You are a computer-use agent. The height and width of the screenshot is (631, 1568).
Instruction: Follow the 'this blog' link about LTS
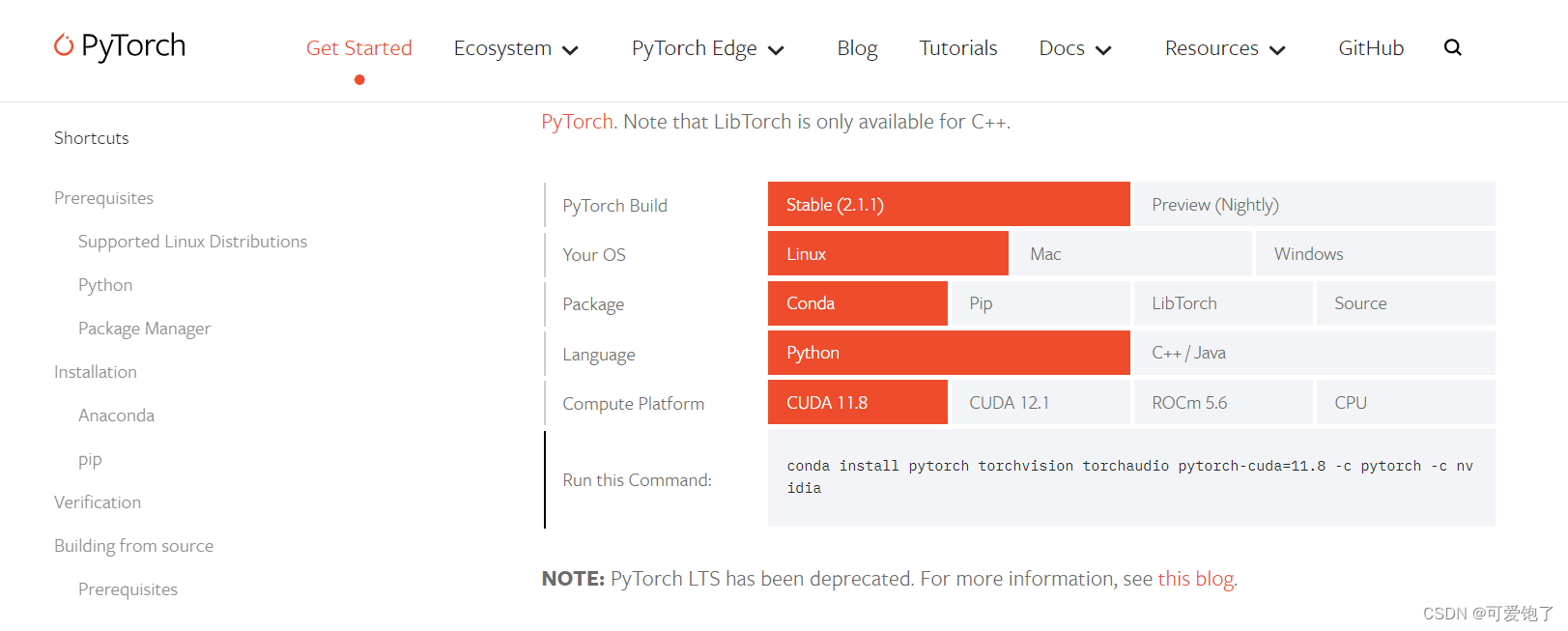click(x=1195, y=578)
